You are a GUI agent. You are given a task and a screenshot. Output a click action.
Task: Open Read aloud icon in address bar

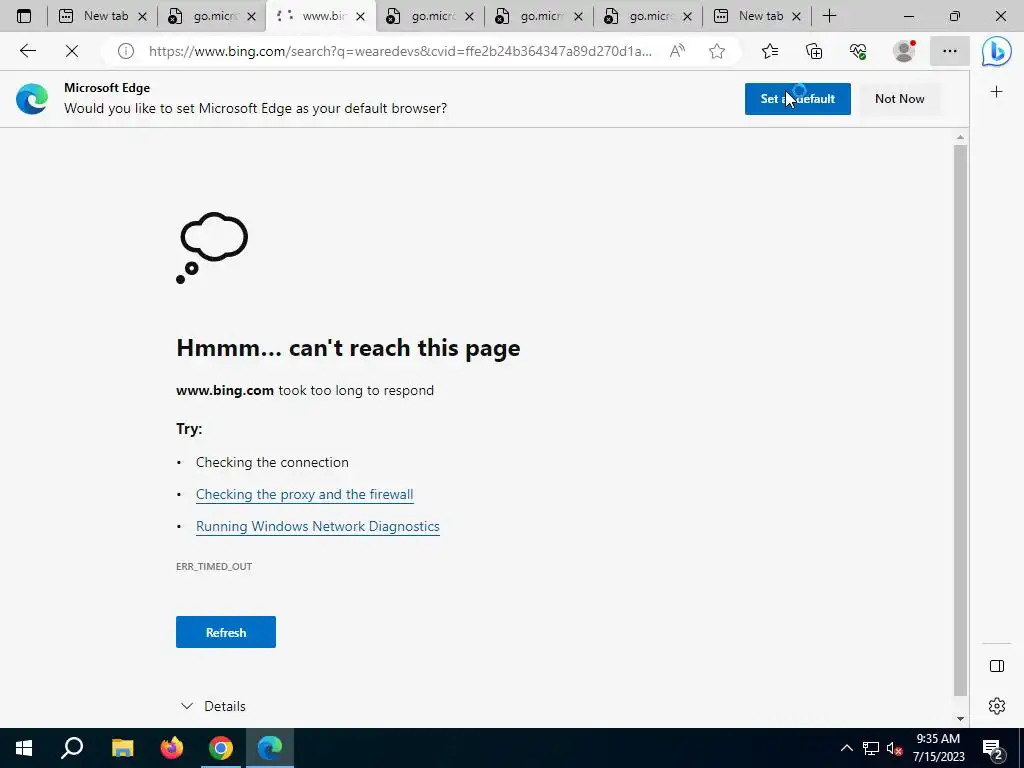pyautogui.click(x=677, y=51)
